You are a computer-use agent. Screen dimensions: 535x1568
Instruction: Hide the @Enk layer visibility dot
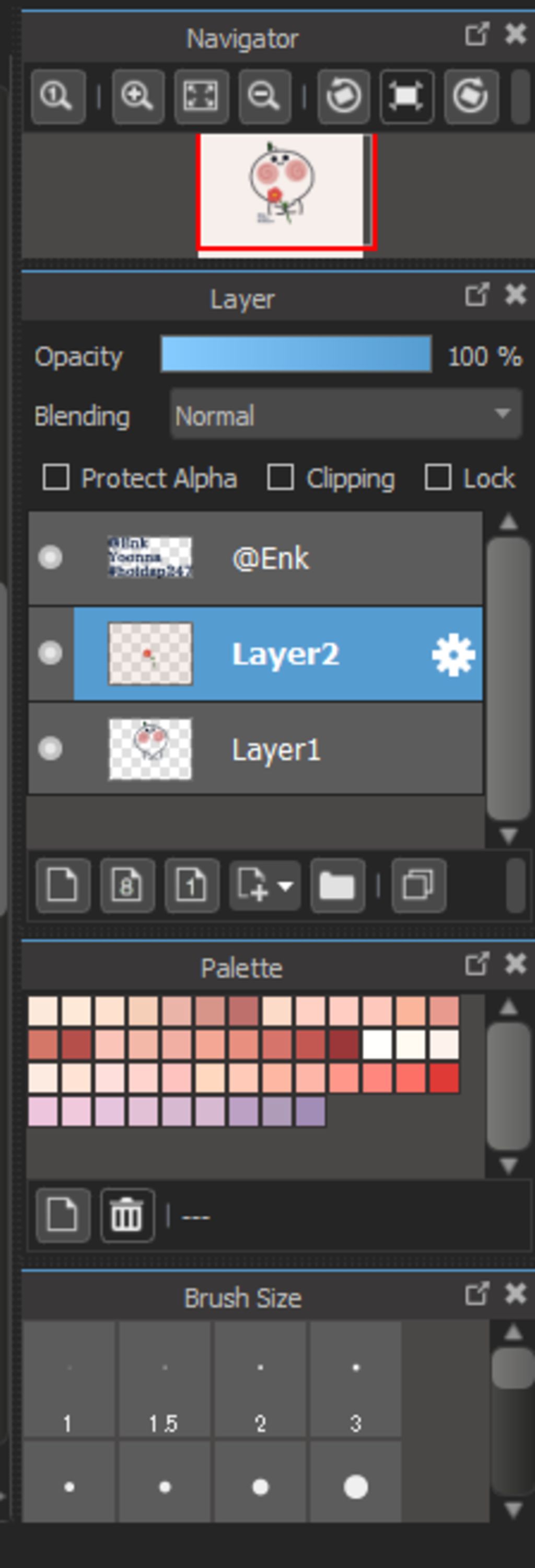coord(50,557)
